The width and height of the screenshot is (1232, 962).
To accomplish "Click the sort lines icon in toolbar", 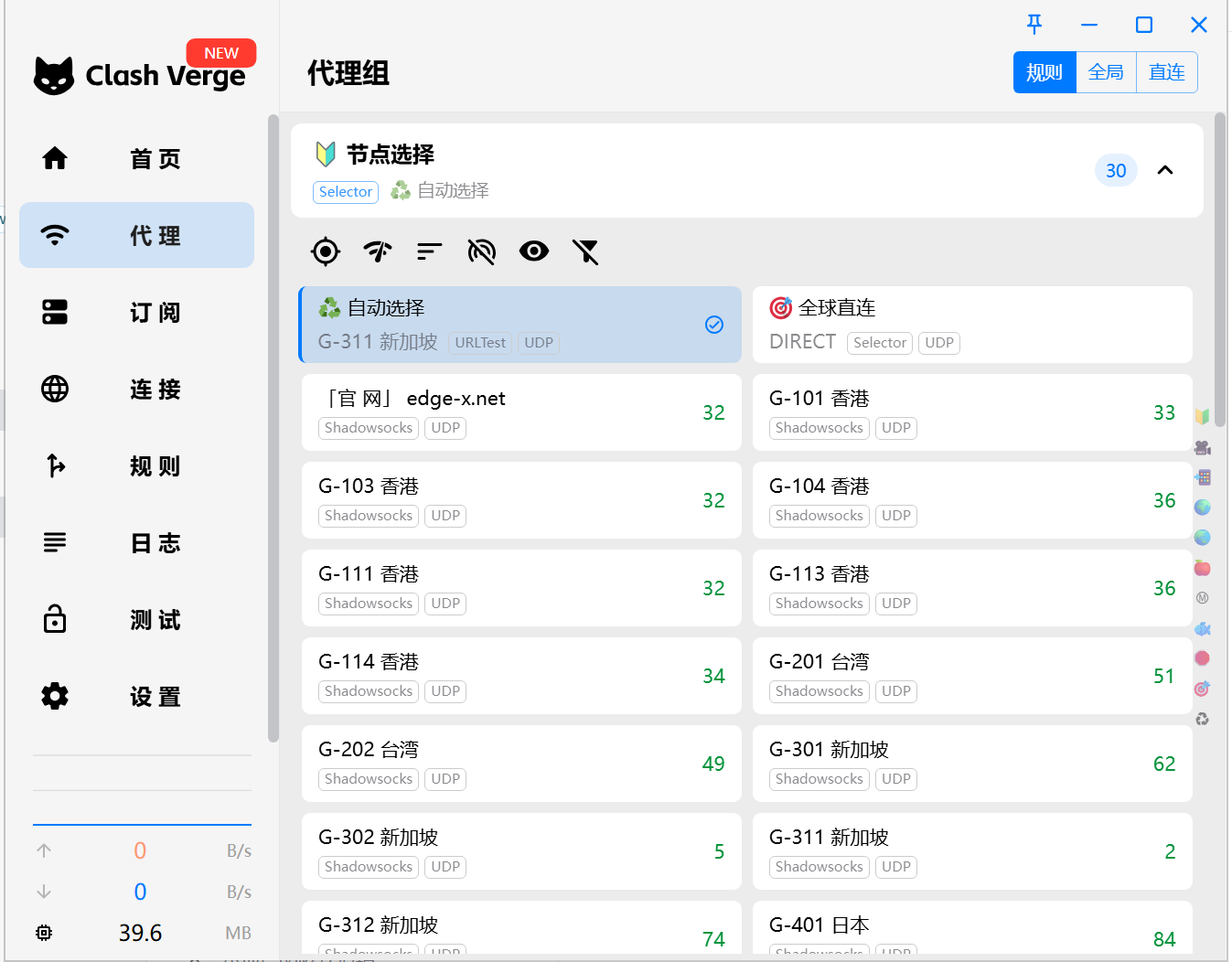I will click(430, 251).
